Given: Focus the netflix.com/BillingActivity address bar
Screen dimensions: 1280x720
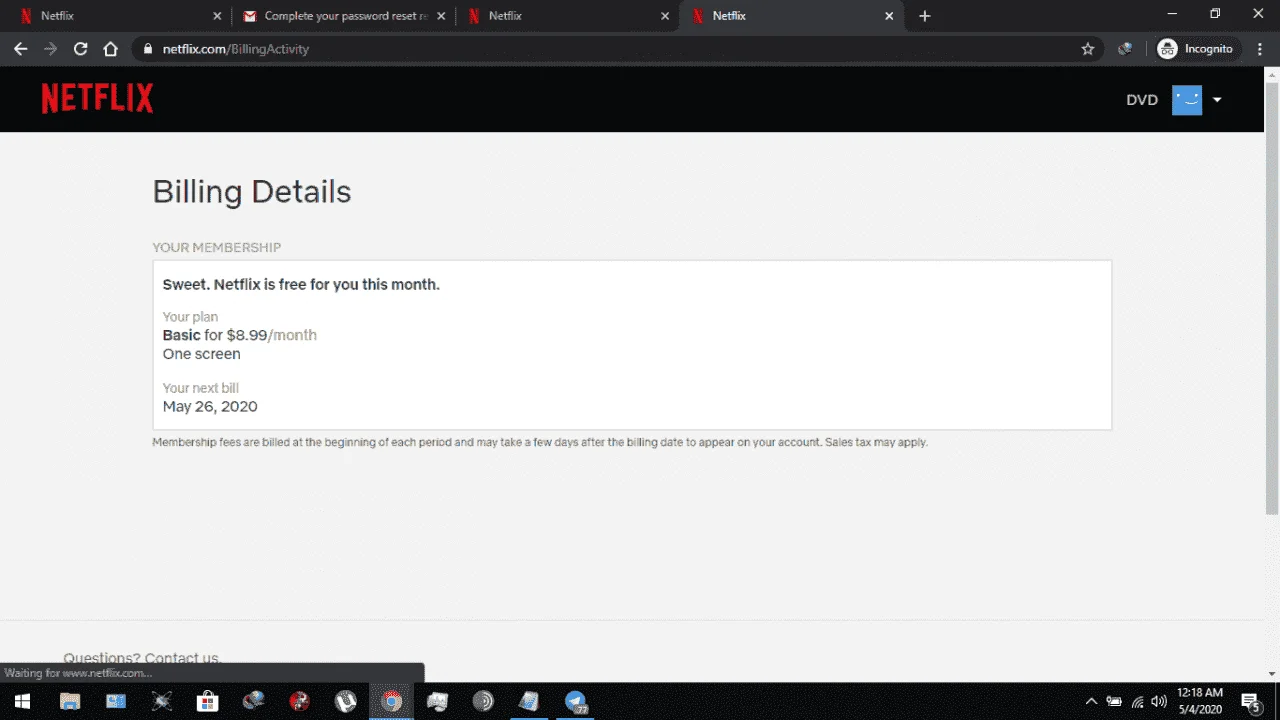Looking at the screenshot, I should click(x=610, y=48).
